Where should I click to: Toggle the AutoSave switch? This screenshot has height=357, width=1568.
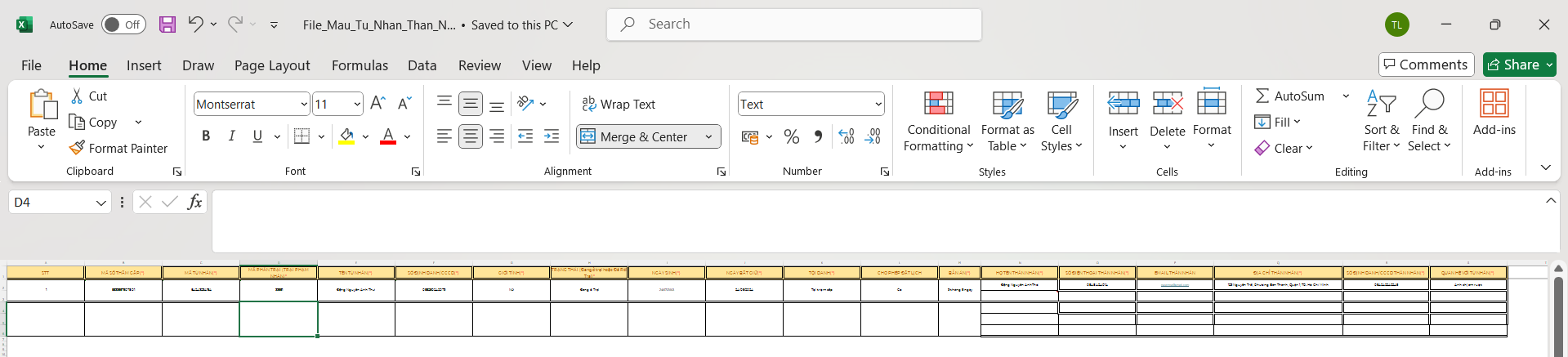coord(123,25)
